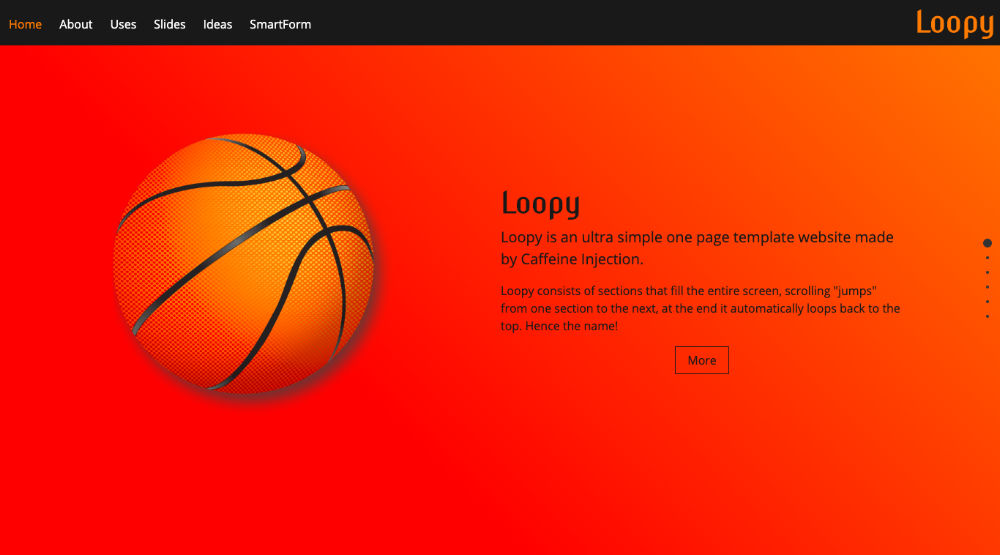
Task: Click the 'Caffeine Injection' text
Action: (581, 260)
